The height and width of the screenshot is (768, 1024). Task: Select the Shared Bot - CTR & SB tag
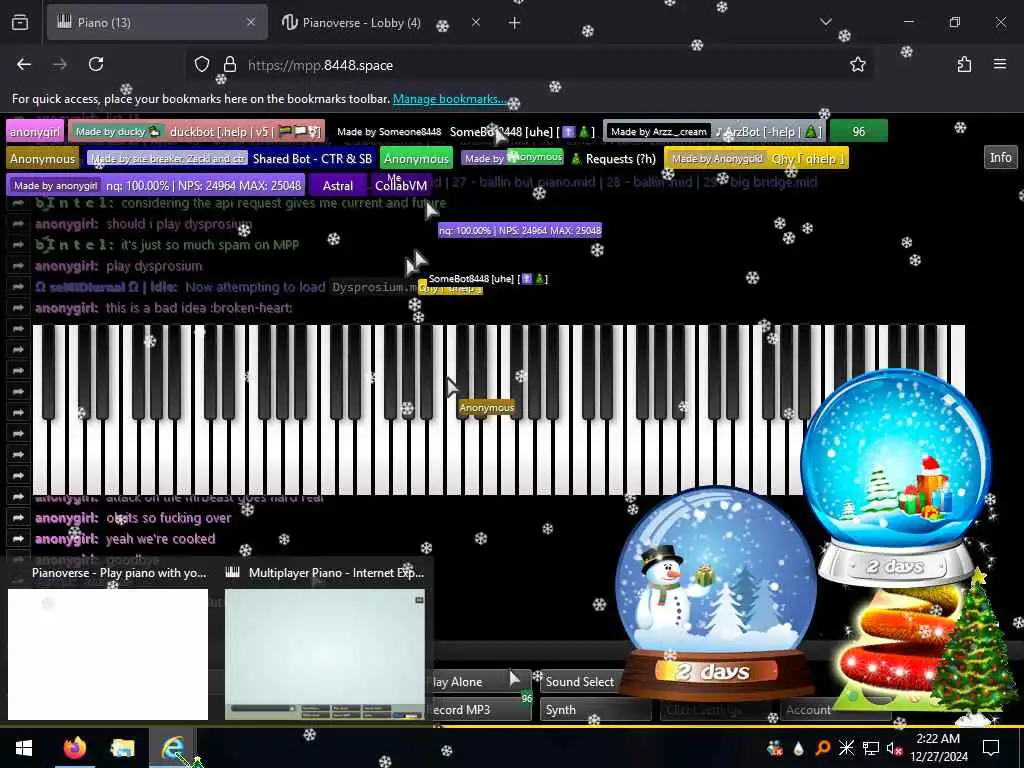pos(231,159)
